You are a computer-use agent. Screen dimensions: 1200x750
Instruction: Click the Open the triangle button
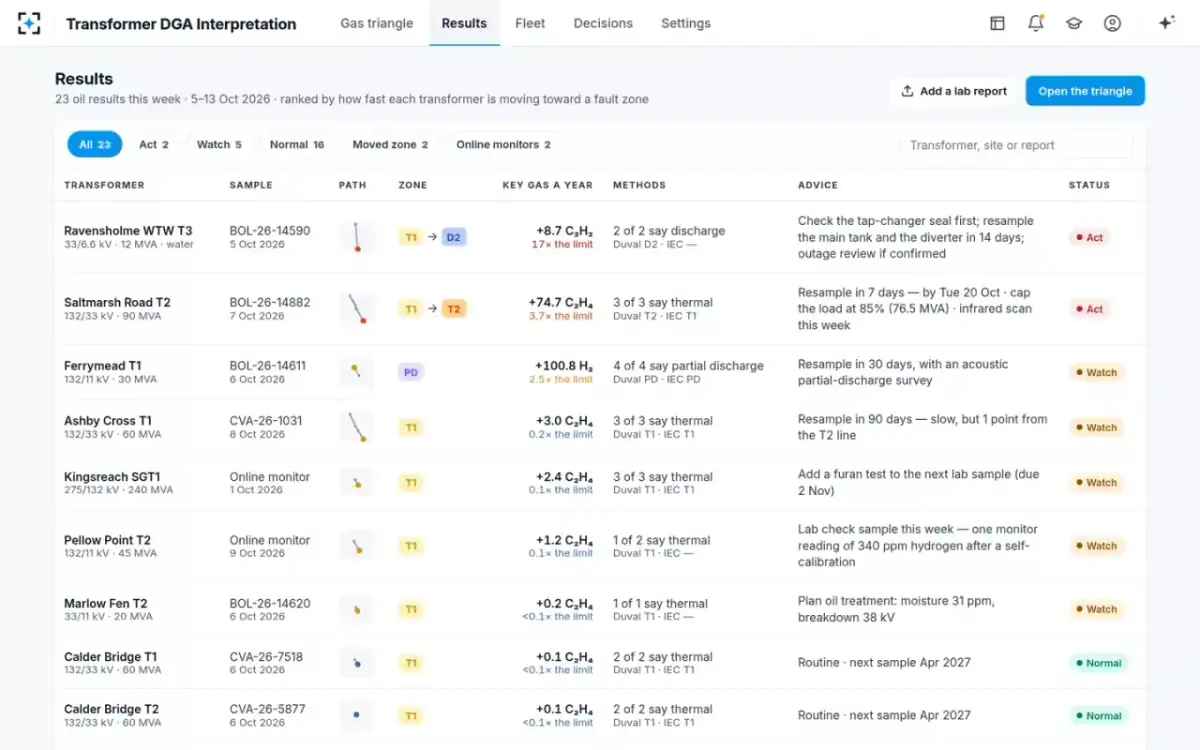click(1085, 91)
